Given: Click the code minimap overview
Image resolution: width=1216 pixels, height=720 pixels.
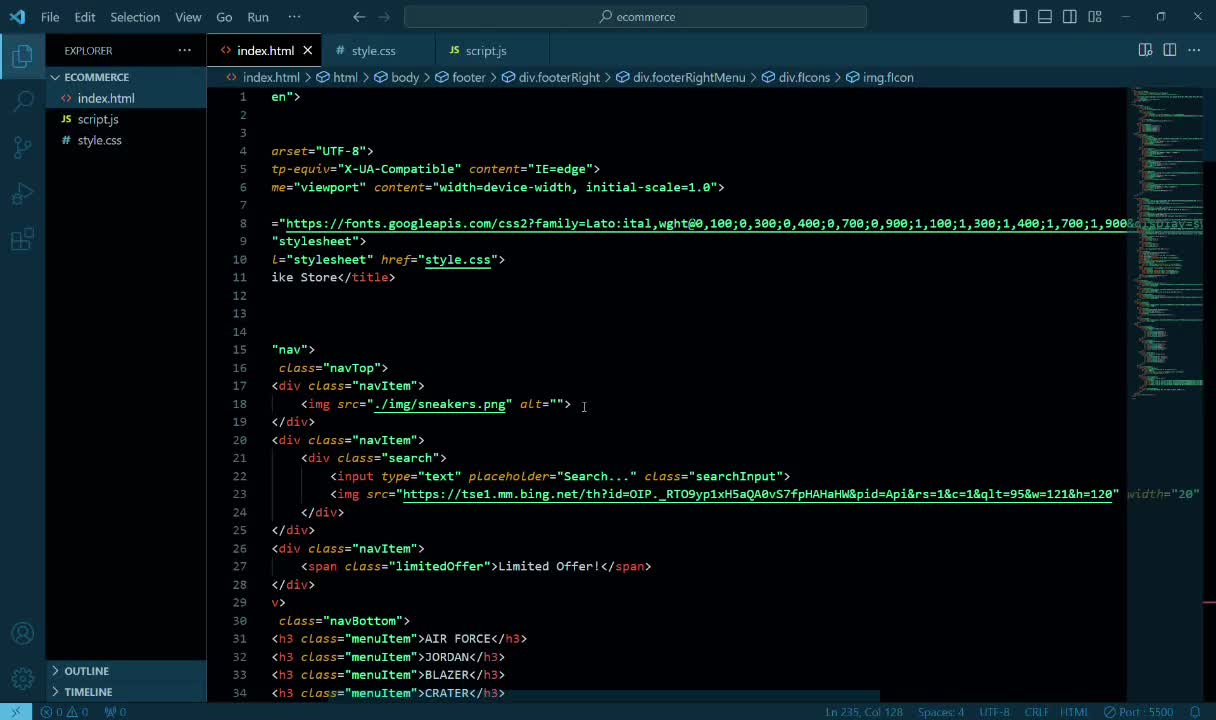Looking at the screenshot, I should 1167,244.
